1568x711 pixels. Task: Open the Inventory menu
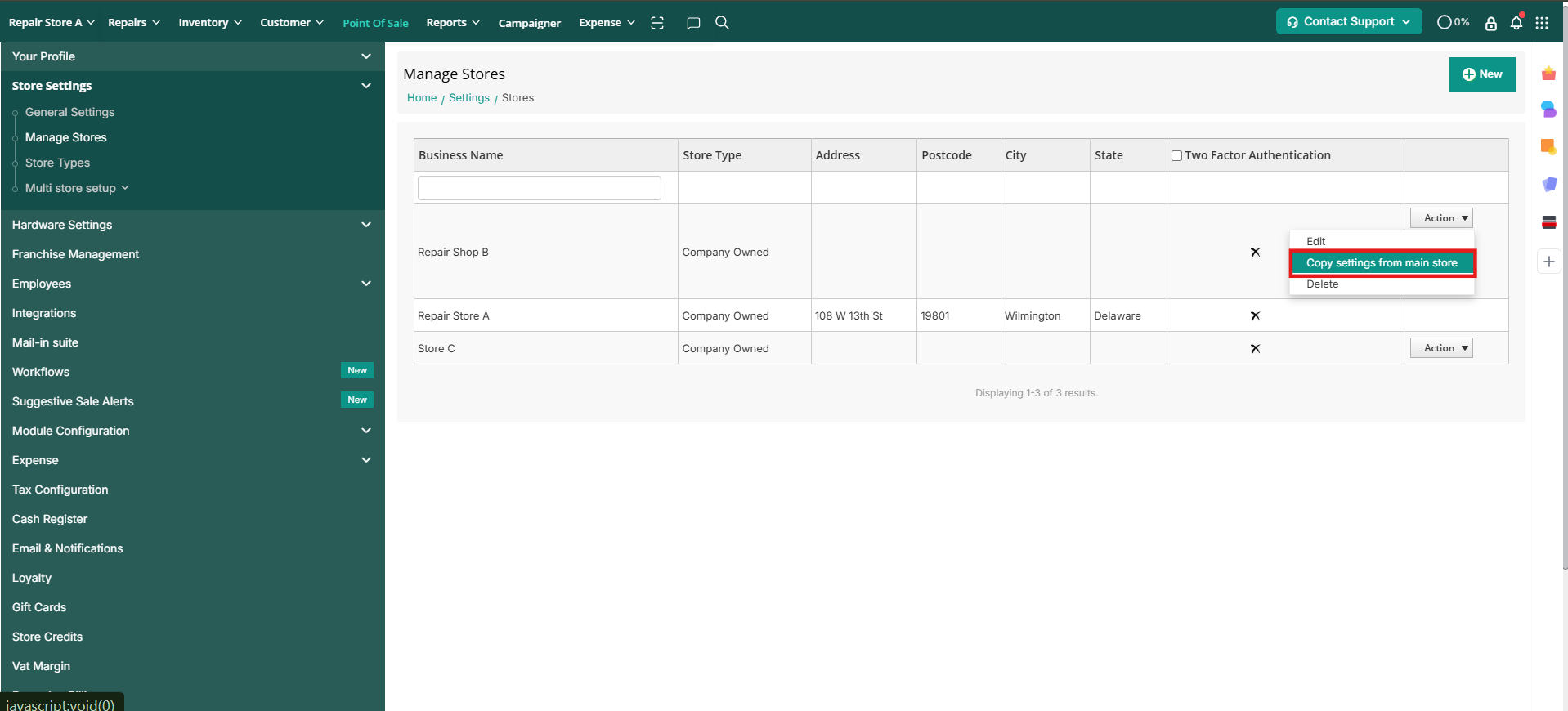[210, 22]
